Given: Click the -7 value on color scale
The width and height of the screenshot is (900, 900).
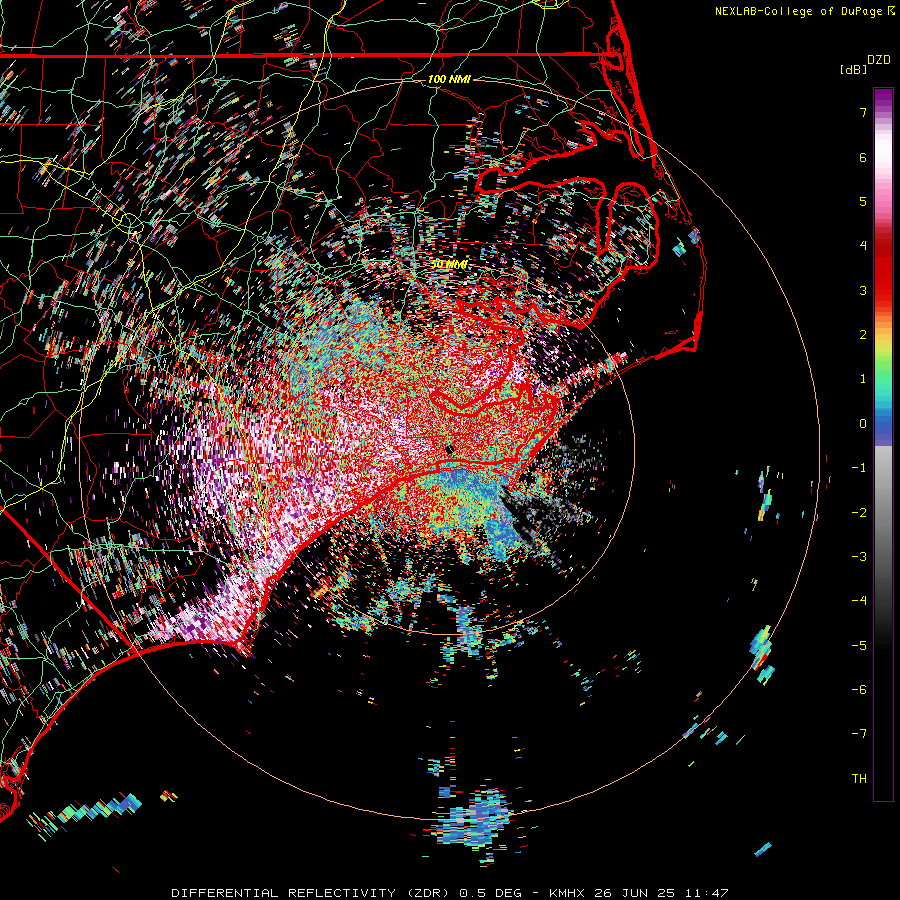Looking at the screenshot, I should pyautogui.click(x=859, y=734).
